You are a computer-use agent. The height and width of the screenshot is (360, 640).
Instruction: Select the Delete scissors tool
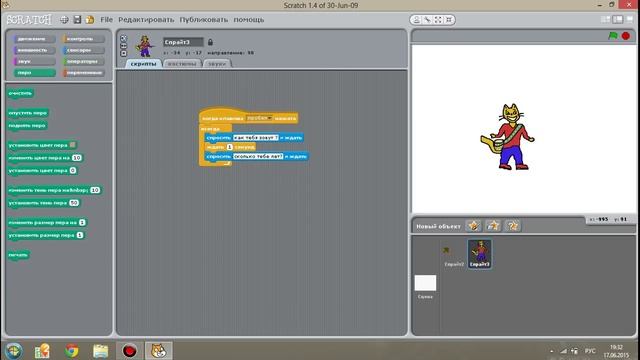point(427,20)
